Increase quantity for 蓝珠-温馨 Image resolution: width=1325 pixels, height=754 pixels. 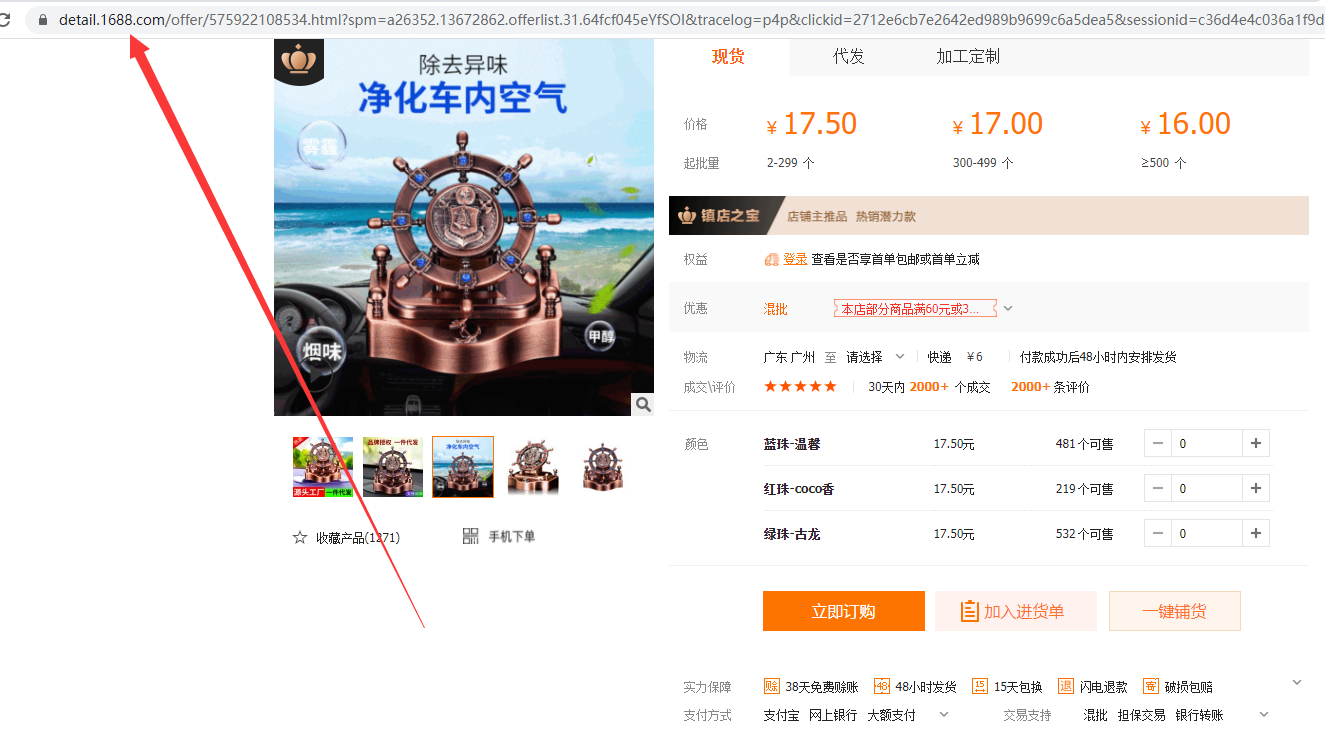(1256, 443)
